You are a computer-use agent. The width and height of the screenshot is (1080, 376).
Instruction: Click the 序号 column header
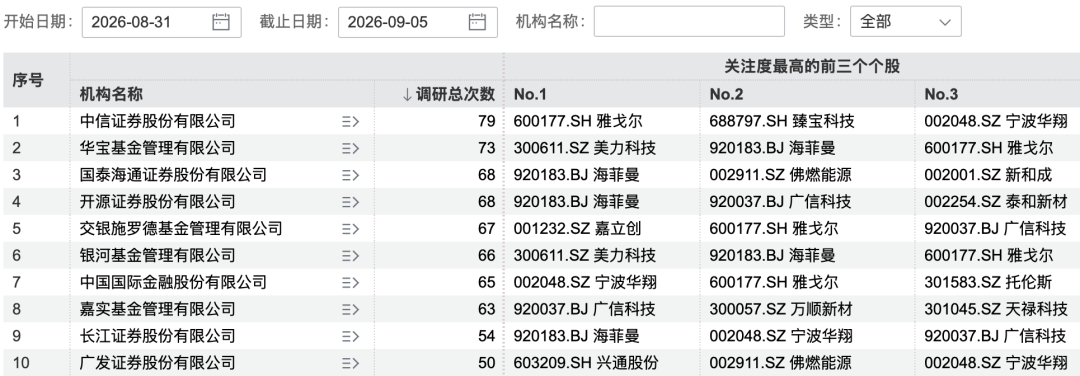tap(28, 80)
